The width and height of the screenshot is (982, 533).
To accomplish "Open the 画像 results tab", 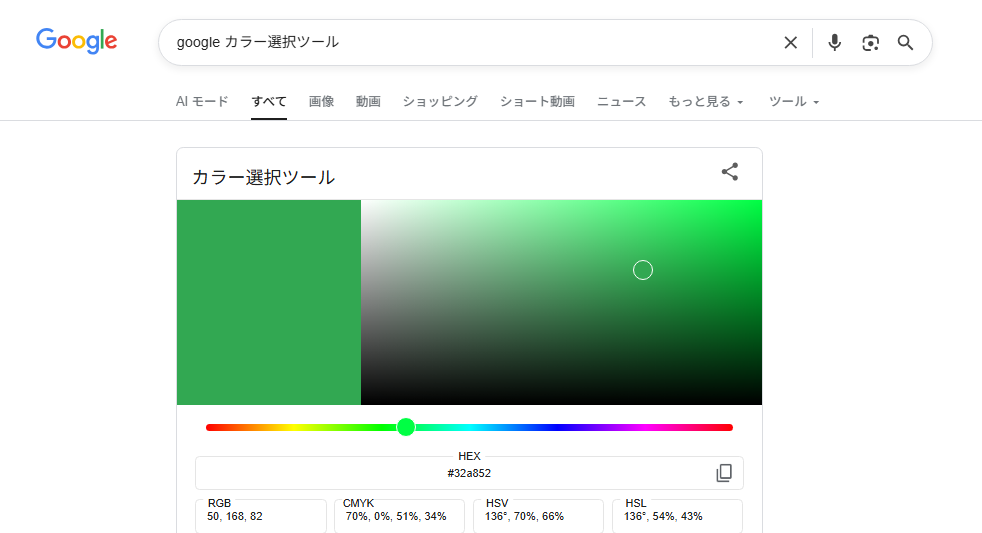I will [321, 102].
